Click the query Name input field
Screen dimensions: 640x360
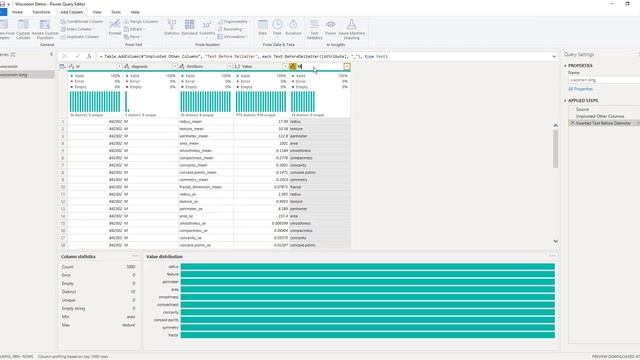coord(604,80)
